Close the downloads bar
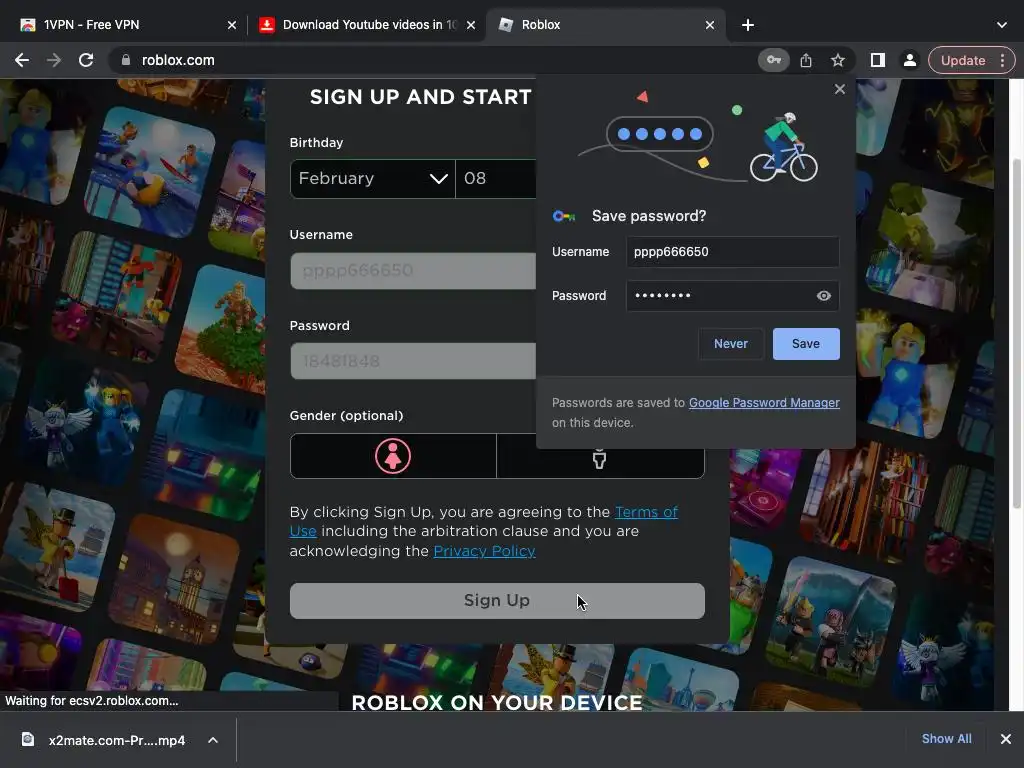 (1006, 739)
